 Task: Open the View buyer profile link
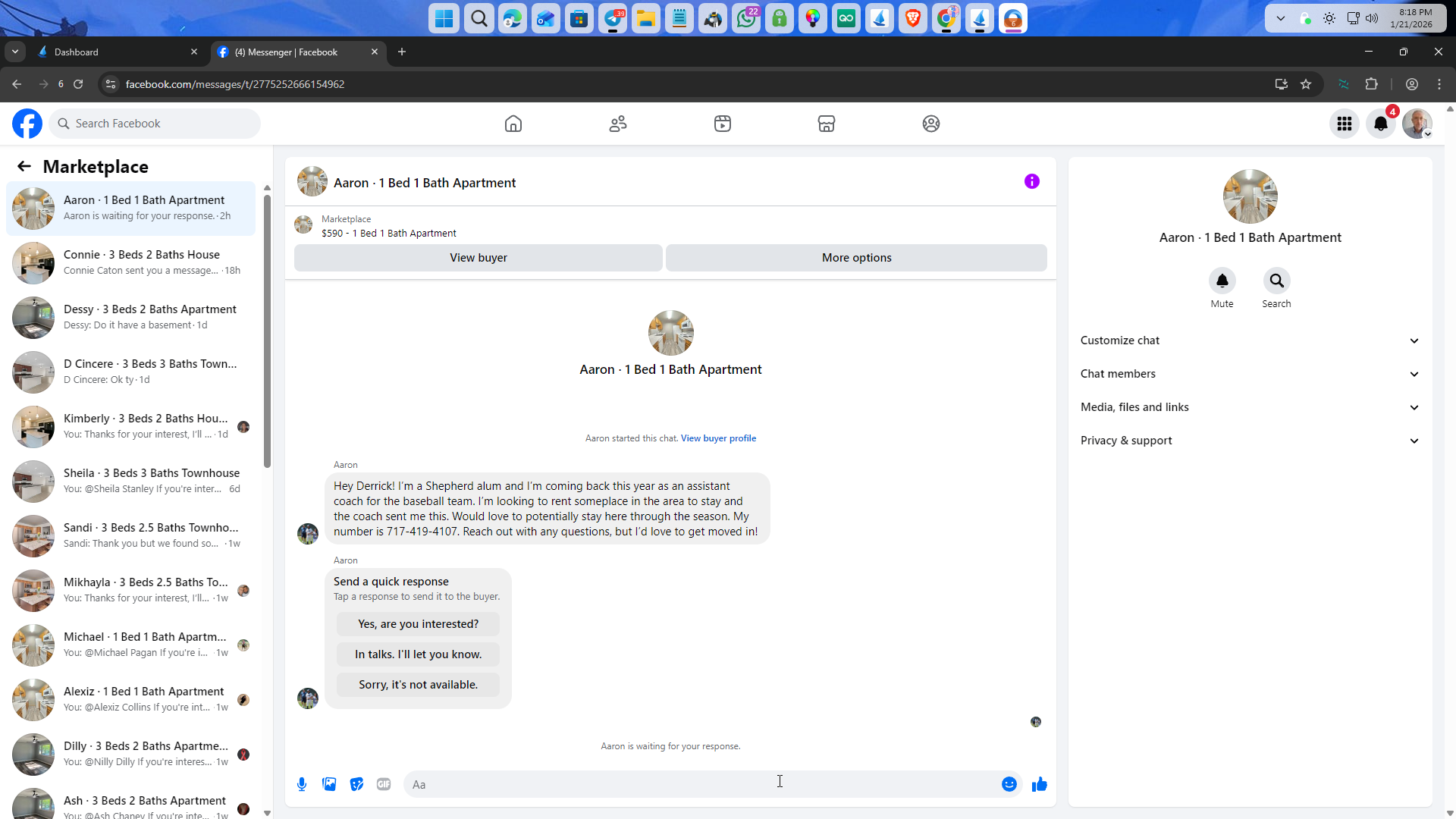coord(718,438)
